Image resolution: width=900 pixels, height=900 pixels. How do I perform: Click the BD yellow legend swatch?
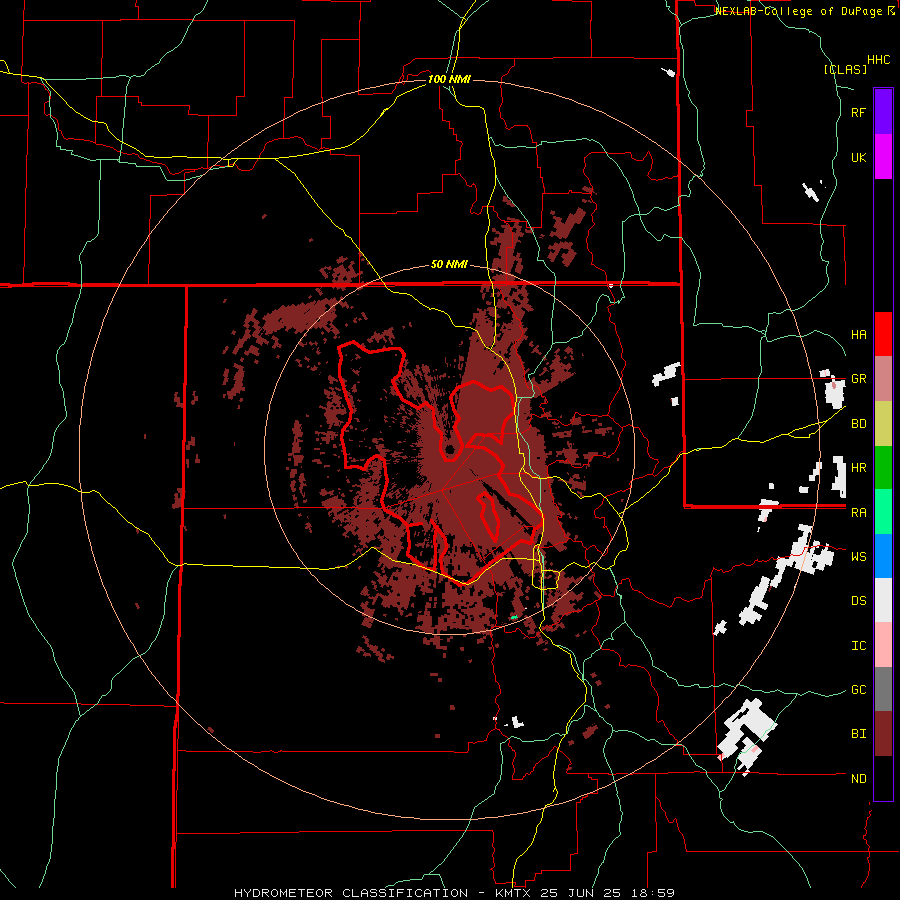(883, 424)
